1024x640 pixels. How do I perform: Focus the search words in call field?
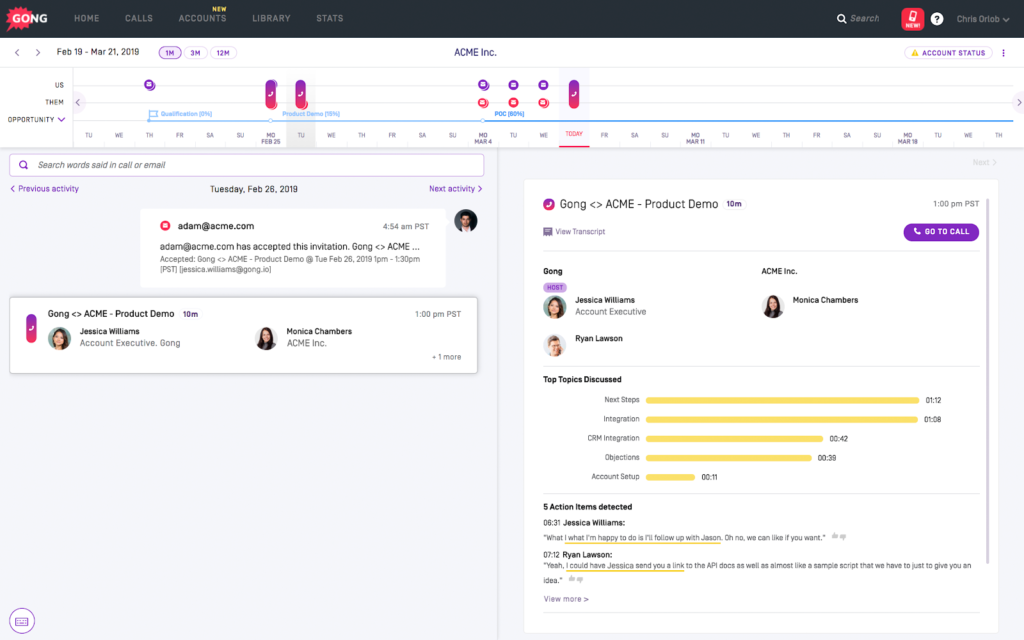(x=247, y=165)
